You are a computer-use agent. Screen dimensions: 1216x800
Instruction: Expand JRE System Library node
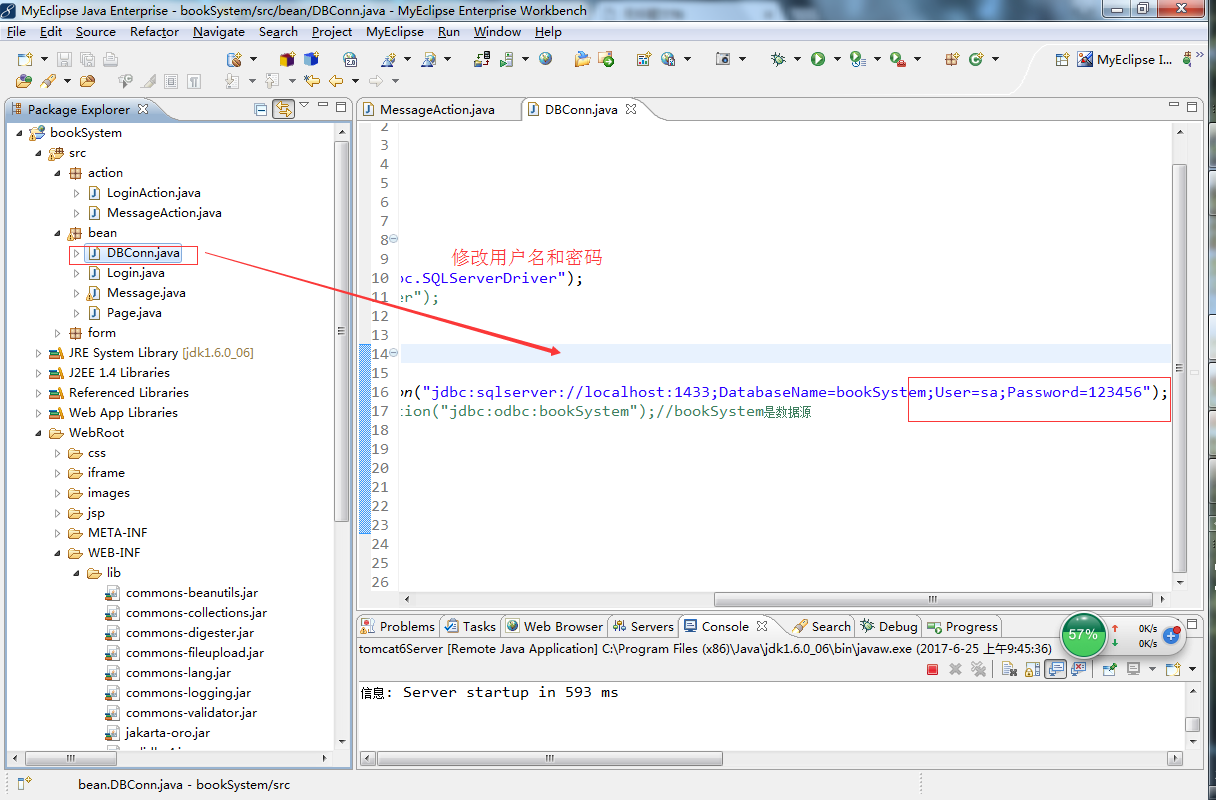pyautogui.click(x=39, y=353)
